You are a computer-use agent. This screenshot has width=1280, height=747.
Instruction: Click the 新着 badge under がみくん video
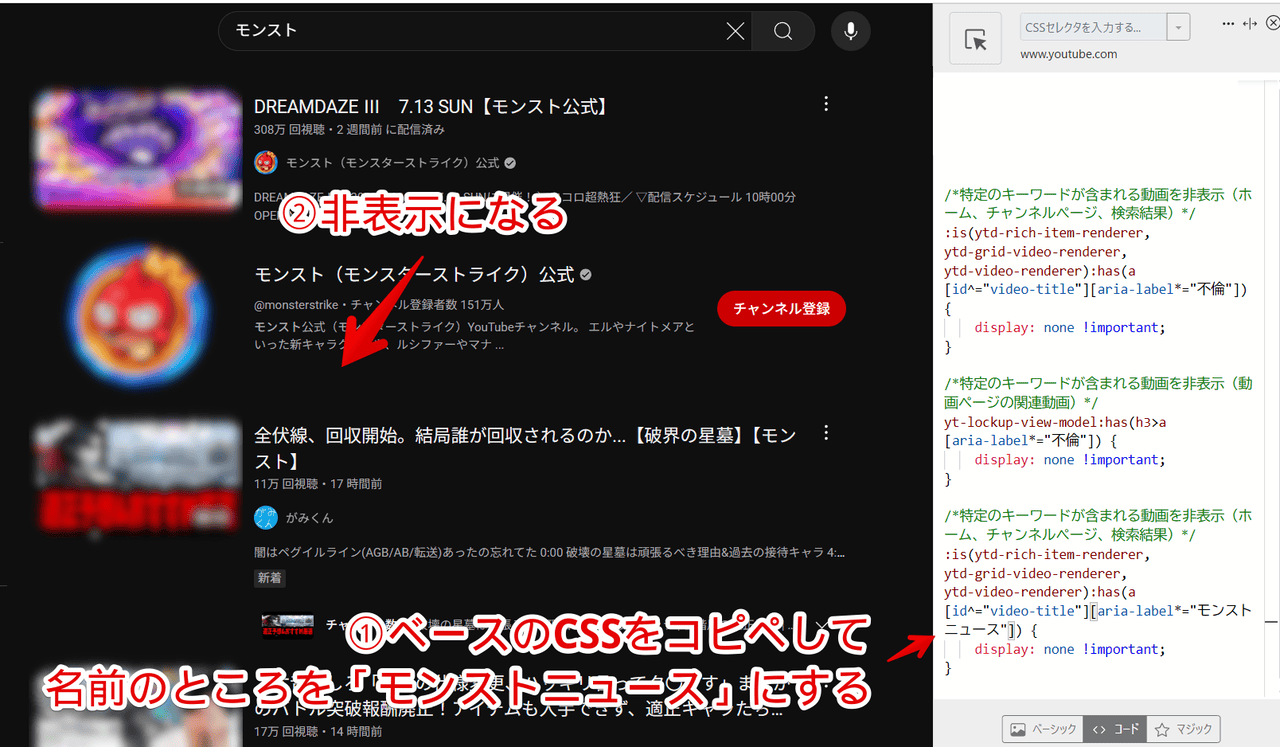[x=269, y=578]
